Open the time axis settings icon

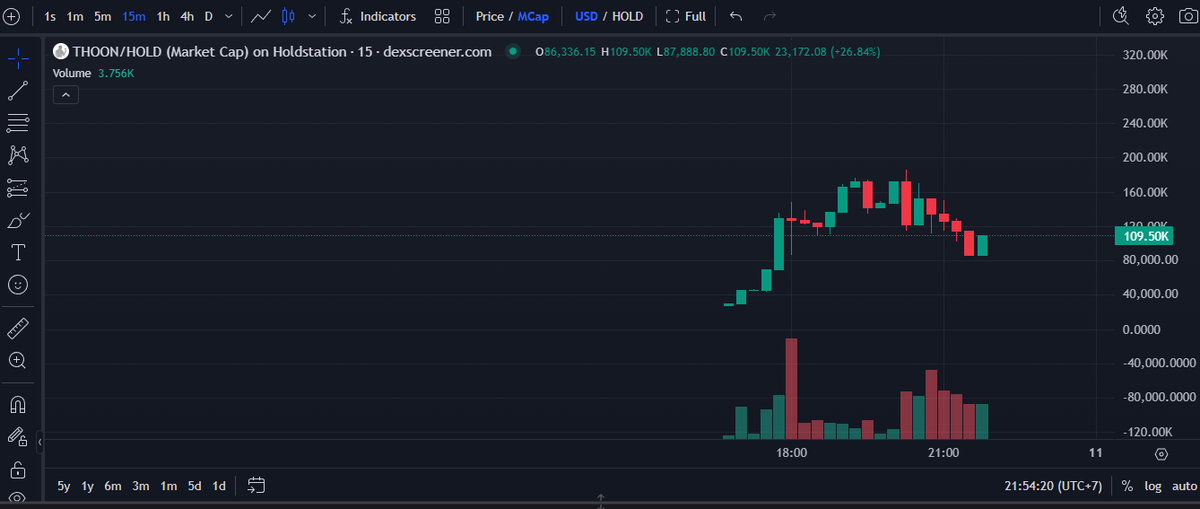coord(1161,453)
